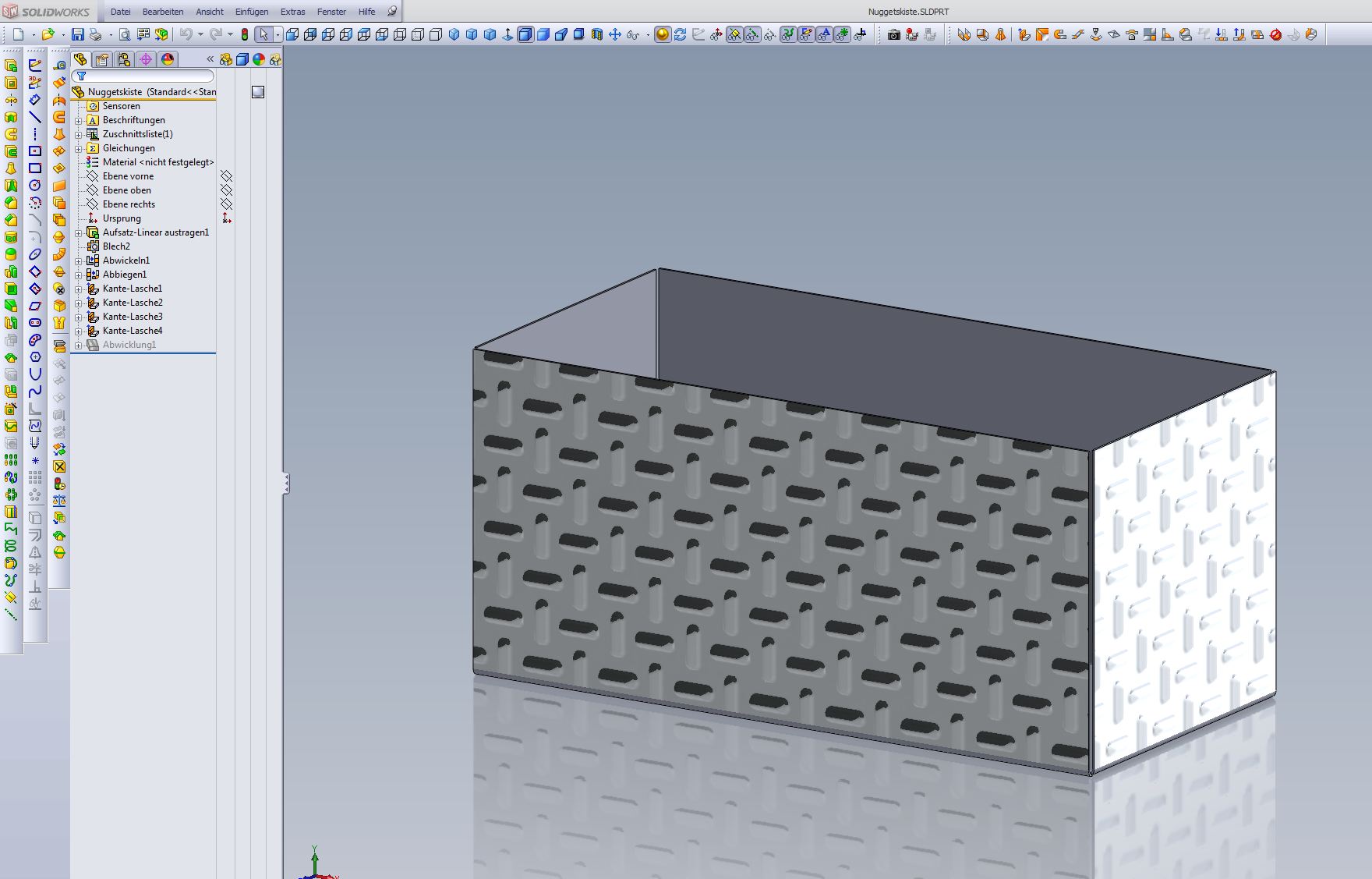
Task: Open the Extras menu
Action: (292, 12)
